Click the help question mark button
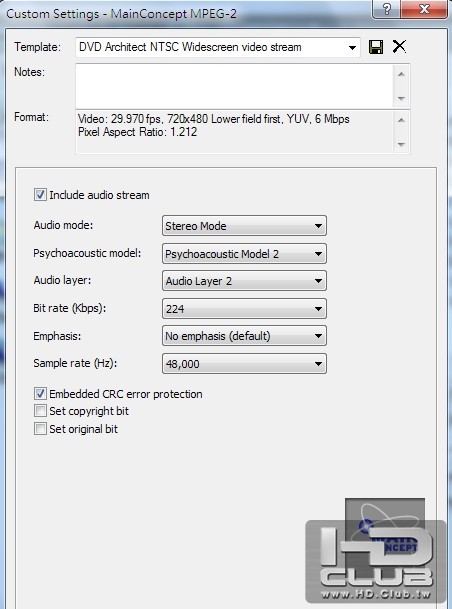The height and width of the screenshot is (609, 452). [386, 9]
